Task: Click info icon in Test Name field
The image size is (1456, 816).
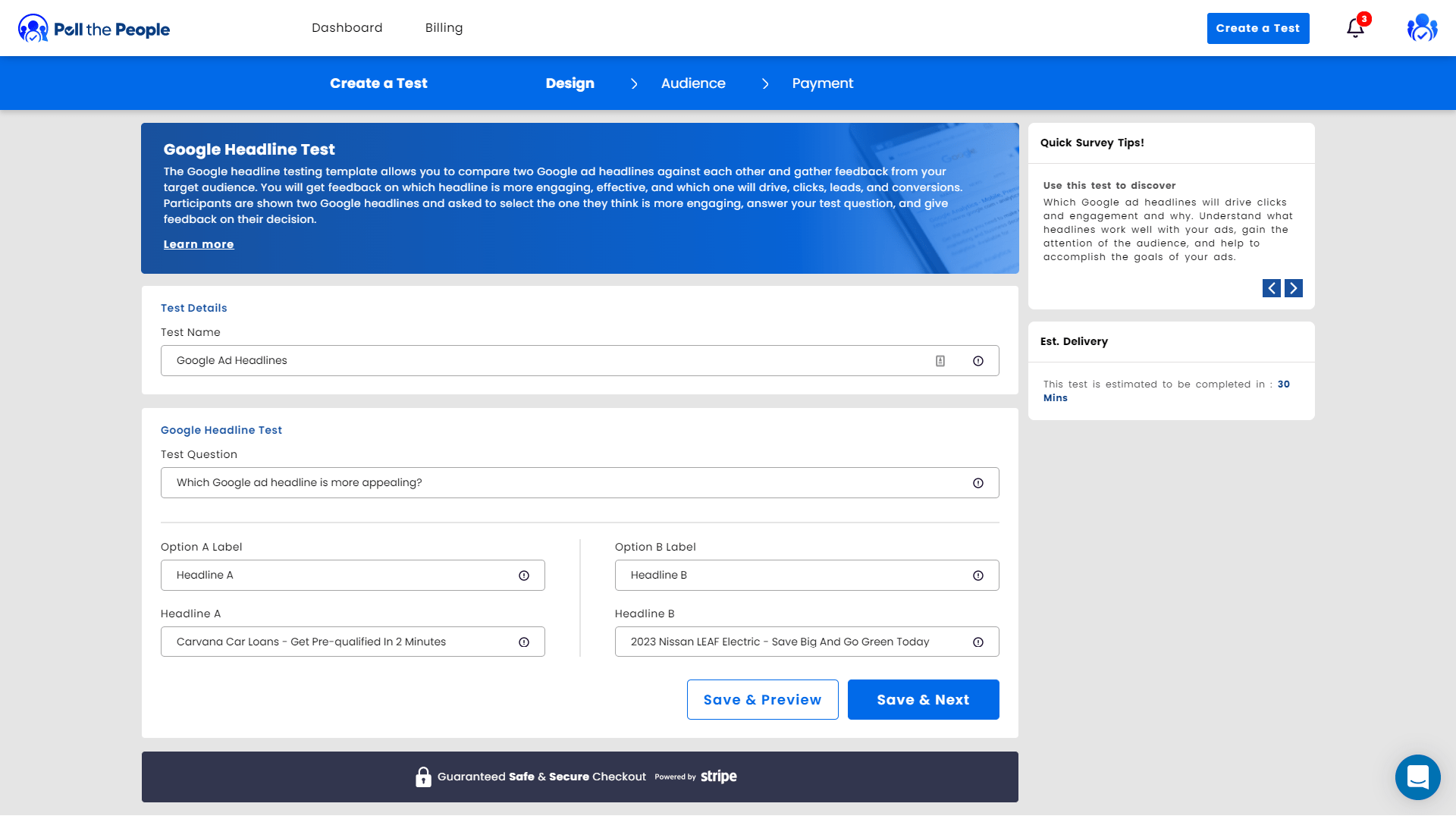Action: (978, 361)
